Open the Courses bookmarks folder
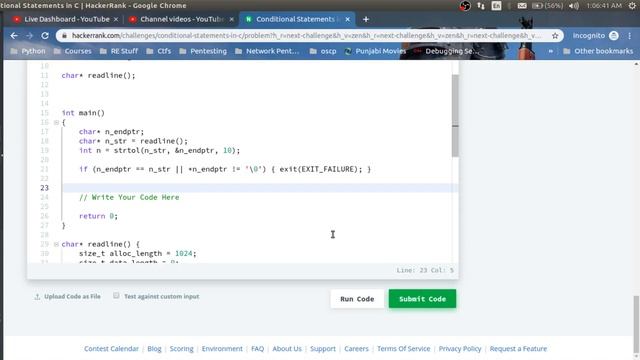640x360 pixels. coord(73,51)
